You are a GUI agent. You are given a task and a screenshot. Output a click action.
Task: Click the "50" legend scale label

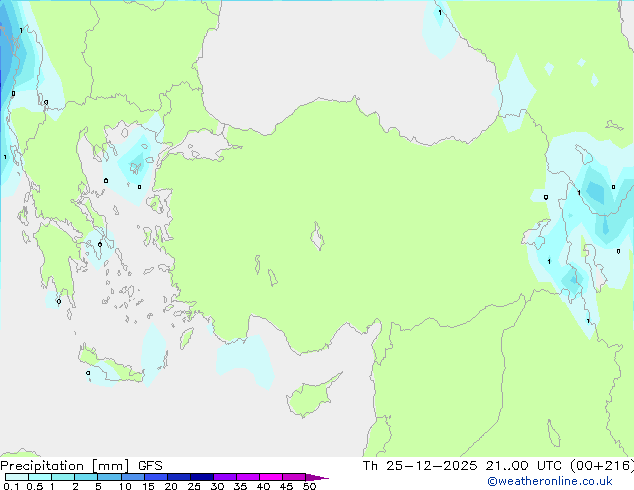point(309,486)
